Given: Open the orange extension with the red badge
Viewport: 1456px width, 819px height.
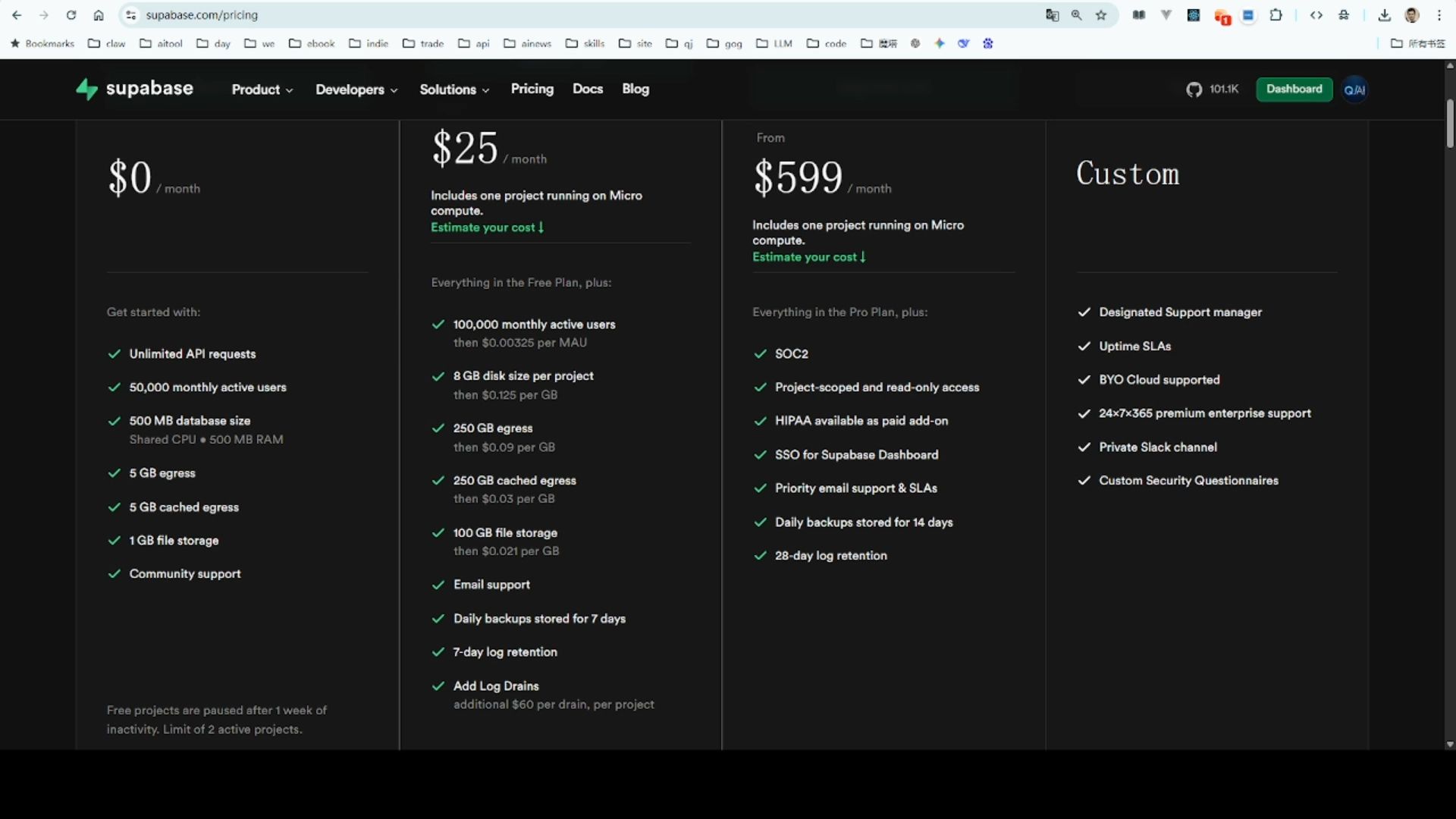Looking at the screenshot, I should point(1222,17).
